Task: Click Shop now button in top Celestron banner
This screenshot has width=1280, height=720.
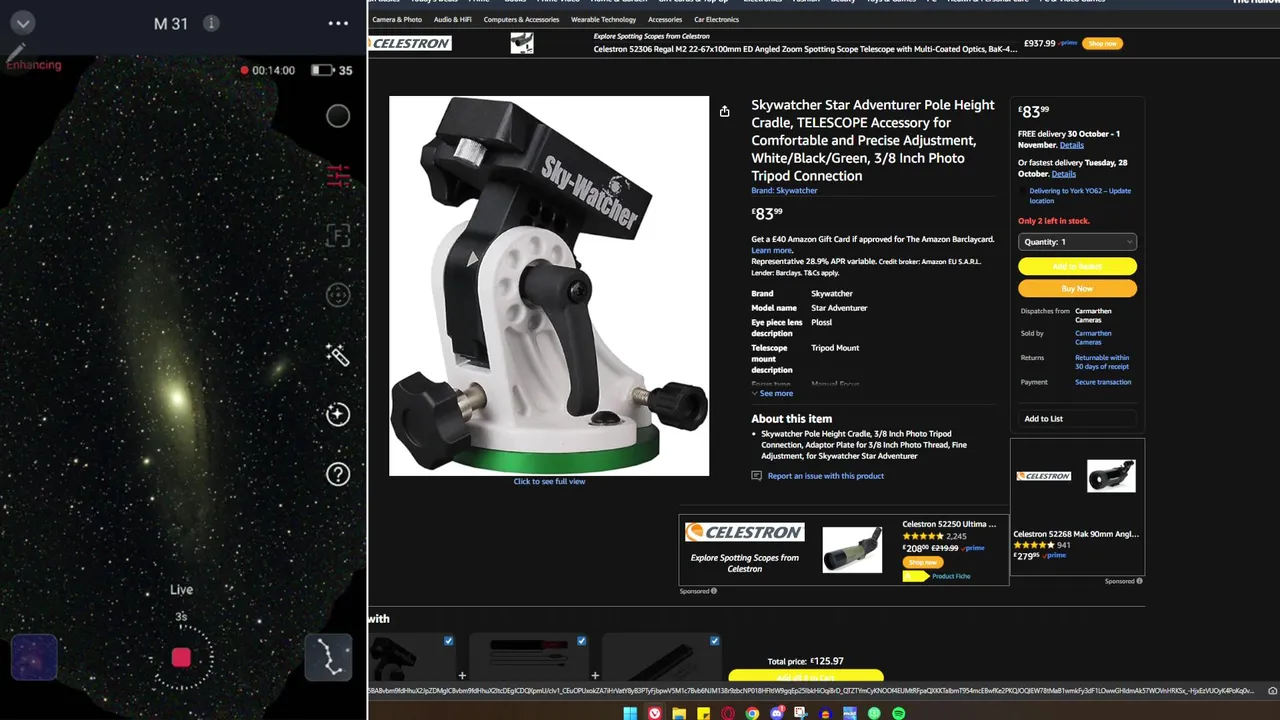Action: pos(1102,44)
